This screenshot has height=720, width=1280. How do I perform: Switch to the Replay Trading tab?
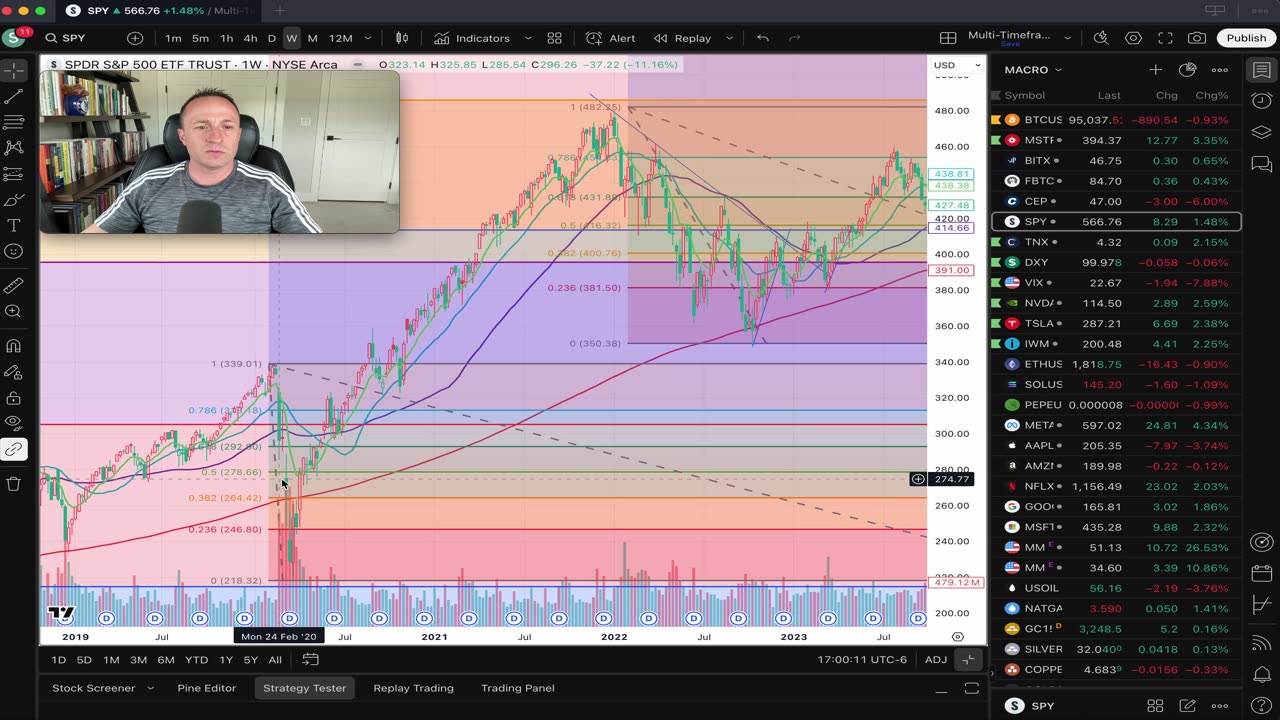point(413,688)
